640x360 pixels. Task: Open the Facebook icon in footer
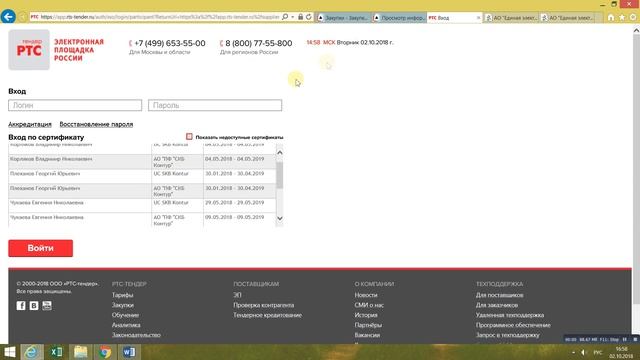21,305
